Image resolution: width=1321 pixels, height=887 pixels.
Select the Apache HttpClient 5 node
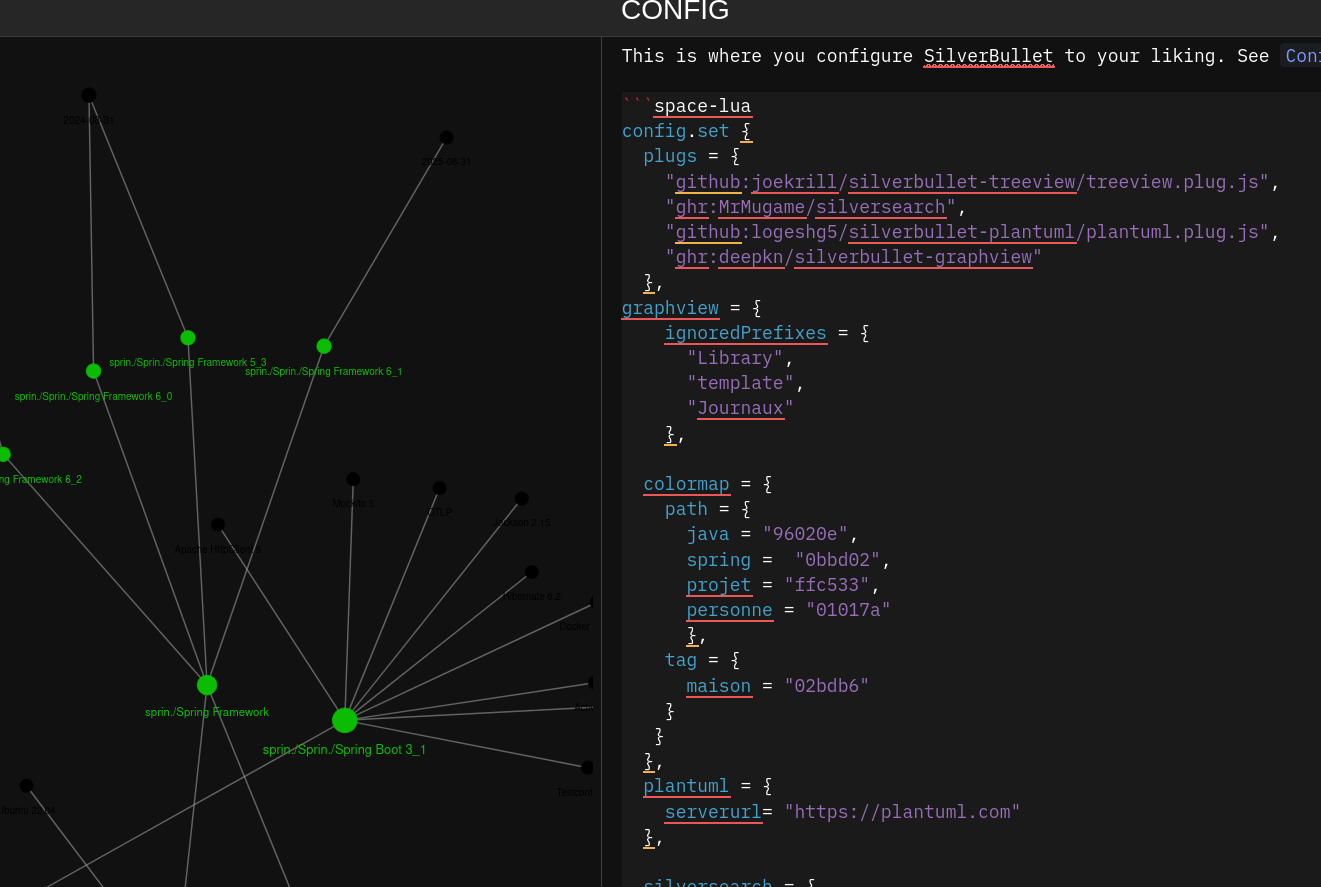(x=218, y=525)
